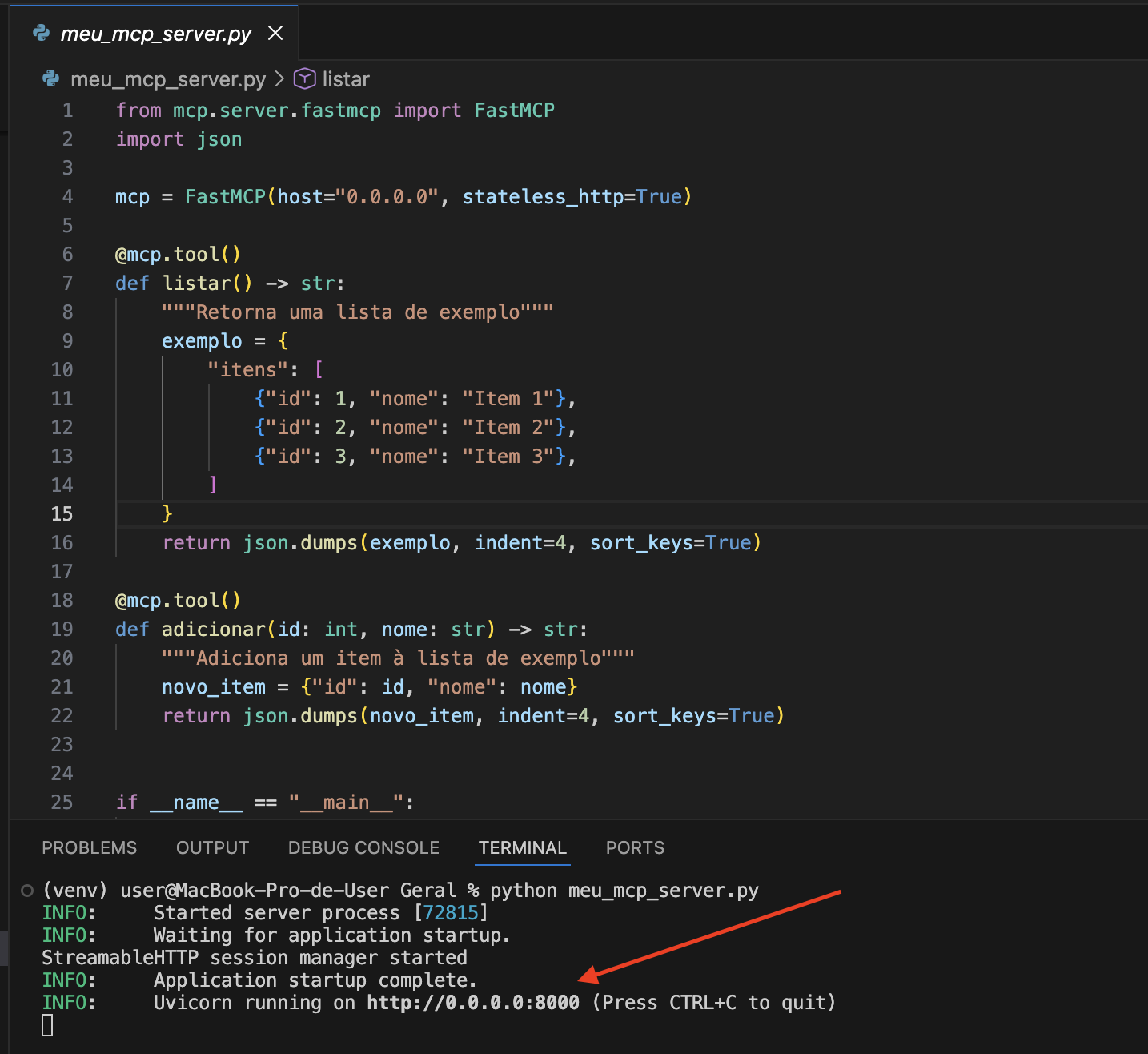
Task: Click the listar symbol cube icon
Action: tap(305, 78)
